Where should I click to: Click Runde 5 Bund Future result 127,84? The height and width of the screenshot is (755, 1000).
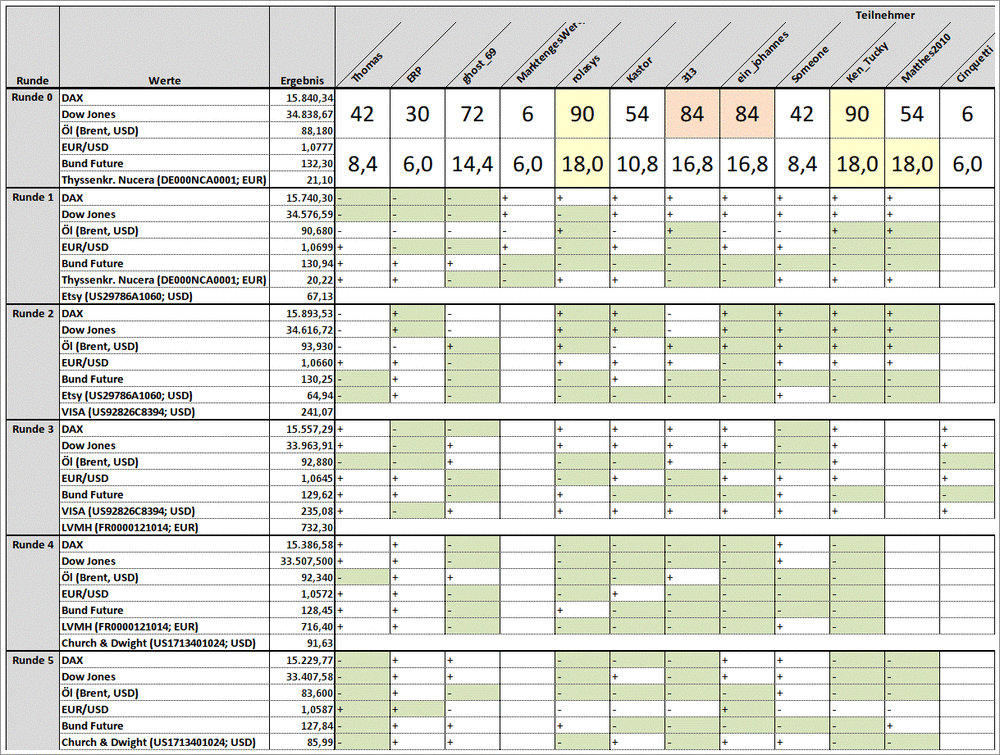pyautogui.click(x=302, y=726)
